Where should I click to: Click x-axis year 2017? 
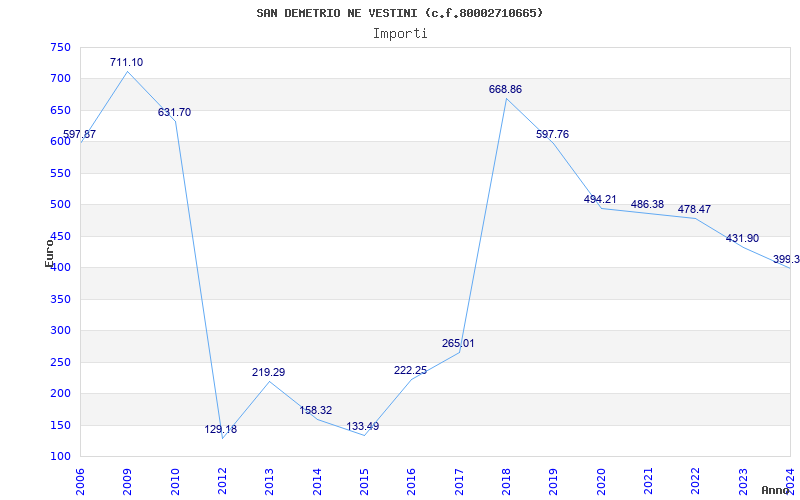[459, 482]
